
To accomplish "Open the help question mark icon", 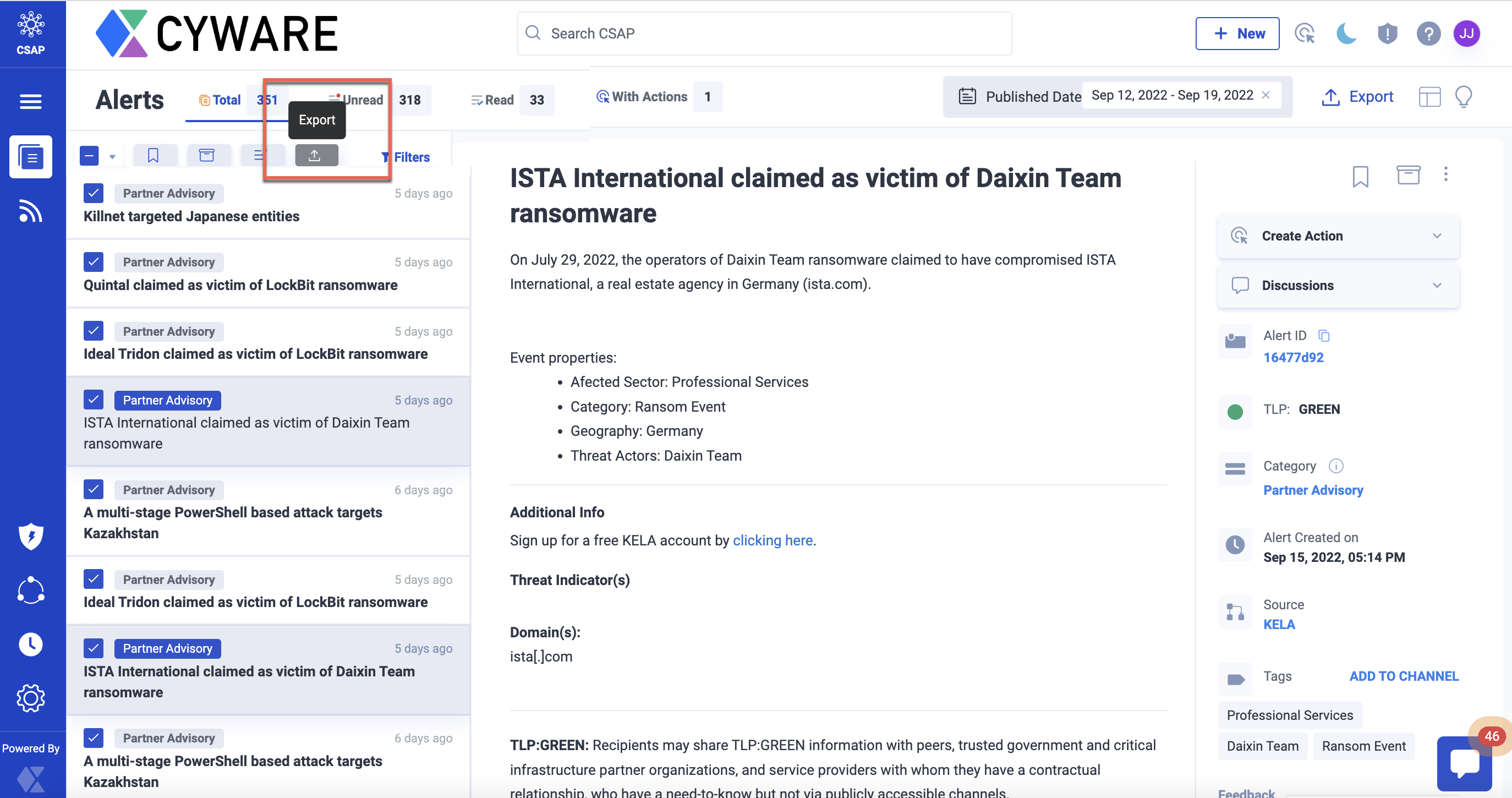I will 1428,34.
